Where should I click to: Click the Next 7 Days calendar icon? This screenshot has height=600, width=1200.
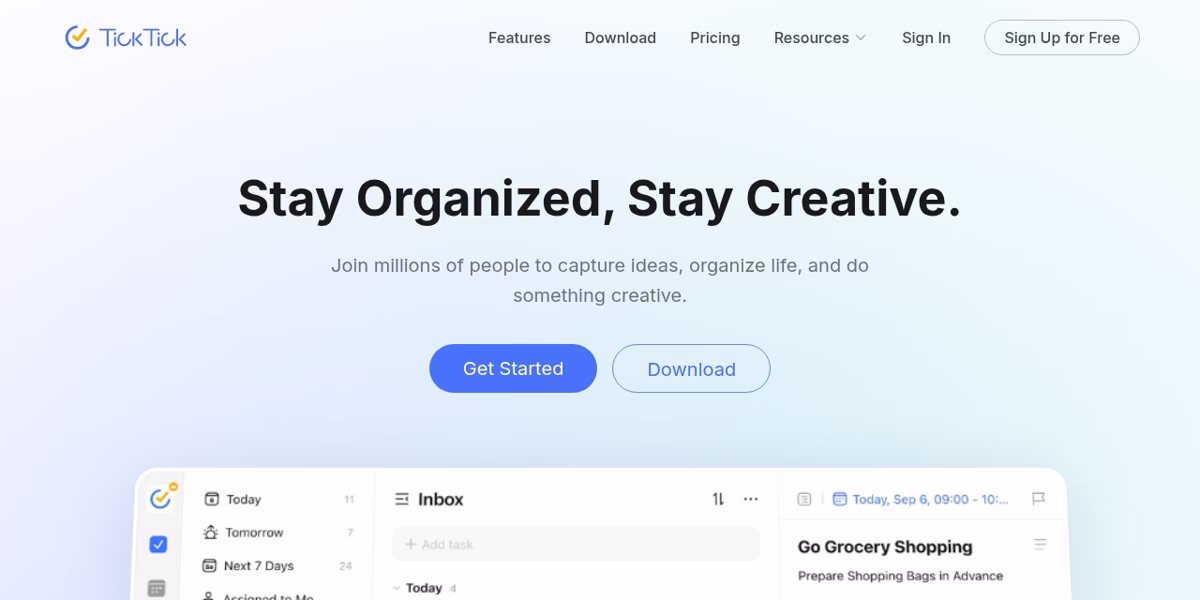tap(210, 566)
